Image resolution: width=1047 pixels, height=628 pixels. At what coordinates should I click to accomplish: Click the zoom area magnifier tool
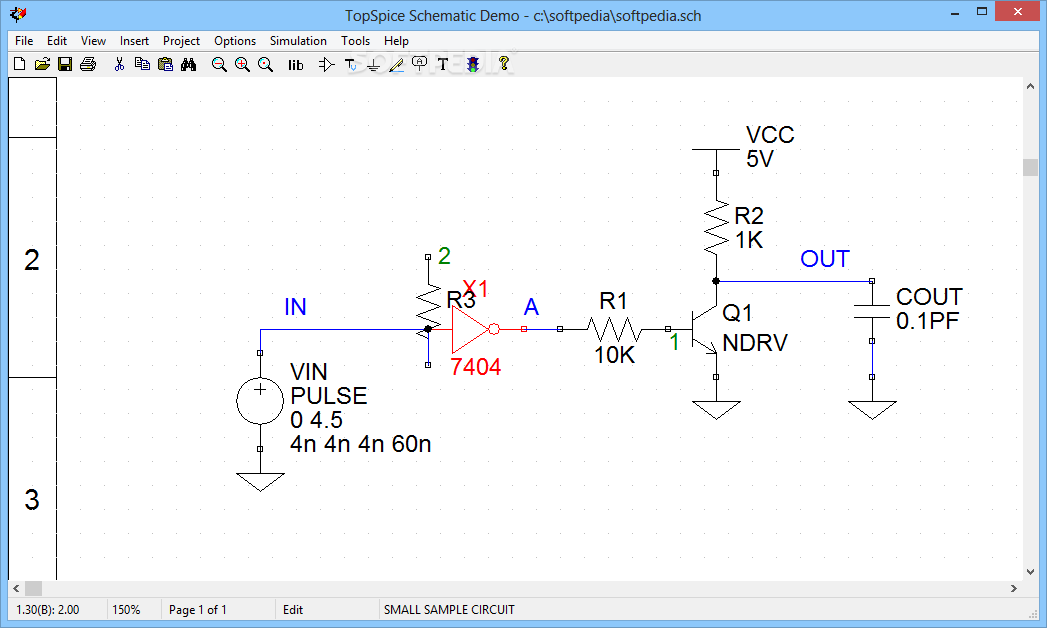[x=265, y=64]
